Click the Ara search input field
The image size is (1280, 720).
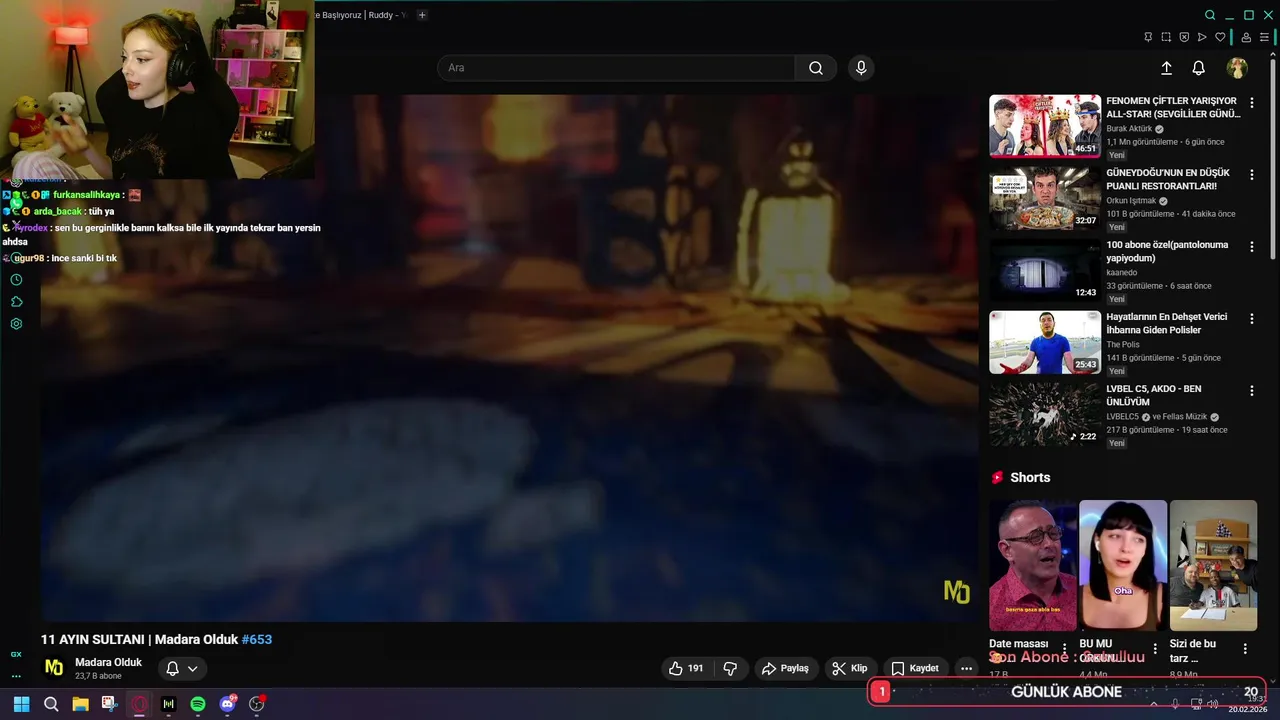[x=616, y=68]
